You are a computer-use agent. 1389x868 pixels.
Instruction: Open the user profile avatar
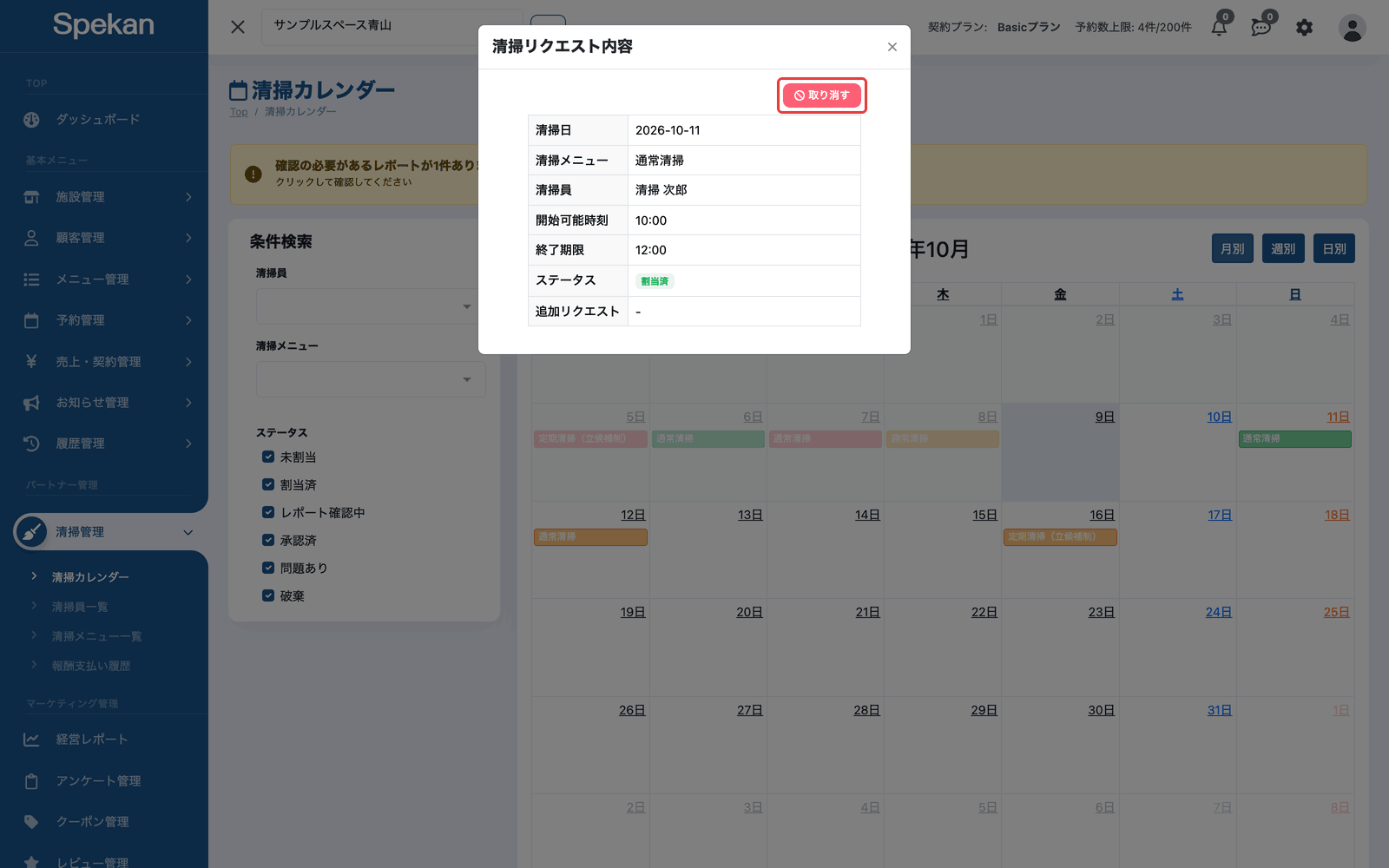(1352, 28)
